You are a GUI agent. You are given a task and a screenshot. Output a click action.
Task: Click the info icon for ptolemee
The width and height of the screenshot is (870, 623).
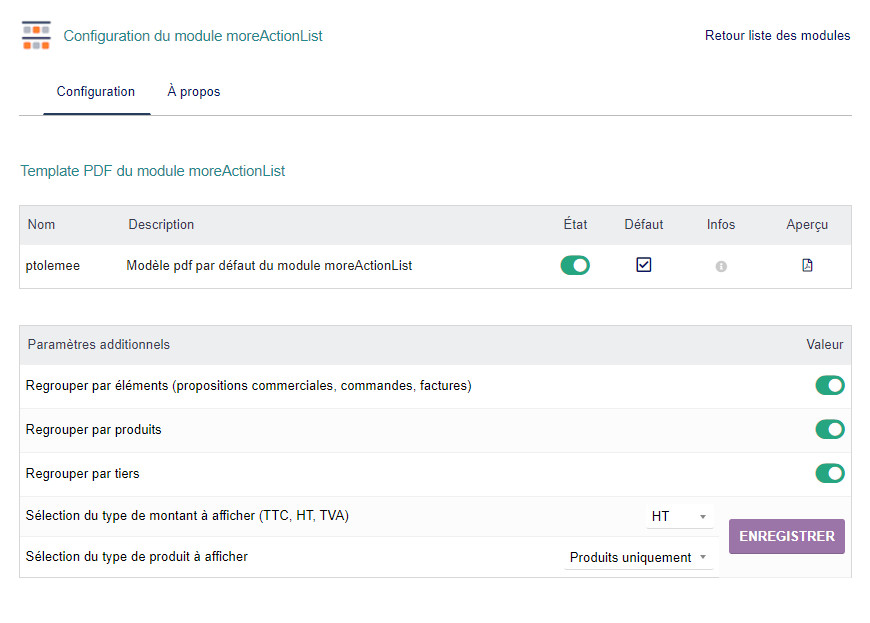pos(721,267)
